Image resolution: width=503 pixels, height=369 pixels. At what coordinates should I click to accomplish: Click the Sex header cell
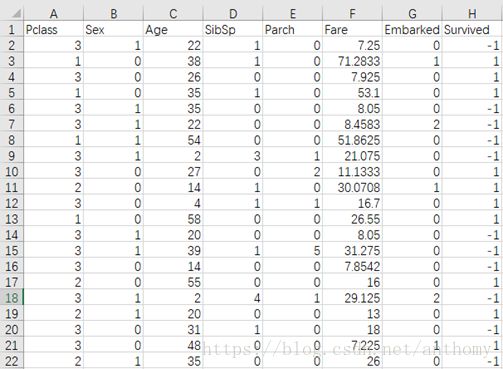113,30
